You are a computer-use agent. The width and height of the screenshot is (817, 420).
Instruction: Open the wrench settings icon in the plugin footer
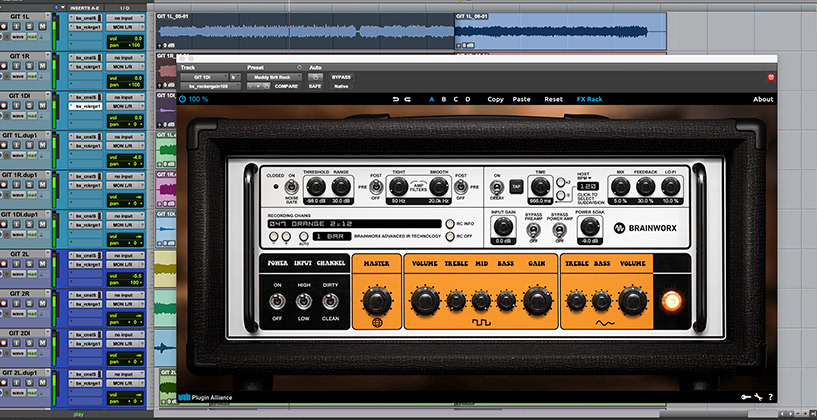[758, 397]
